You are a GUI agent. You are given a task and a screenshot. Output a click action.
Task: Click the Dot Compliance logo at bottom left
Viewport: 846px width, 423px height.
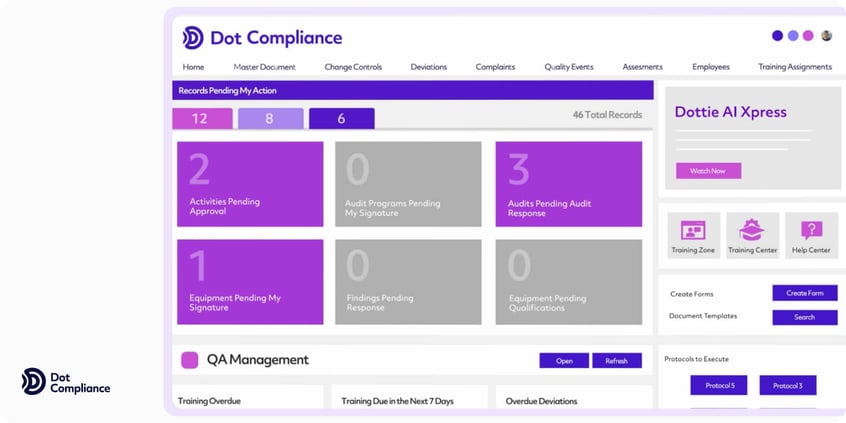(66, 381)
